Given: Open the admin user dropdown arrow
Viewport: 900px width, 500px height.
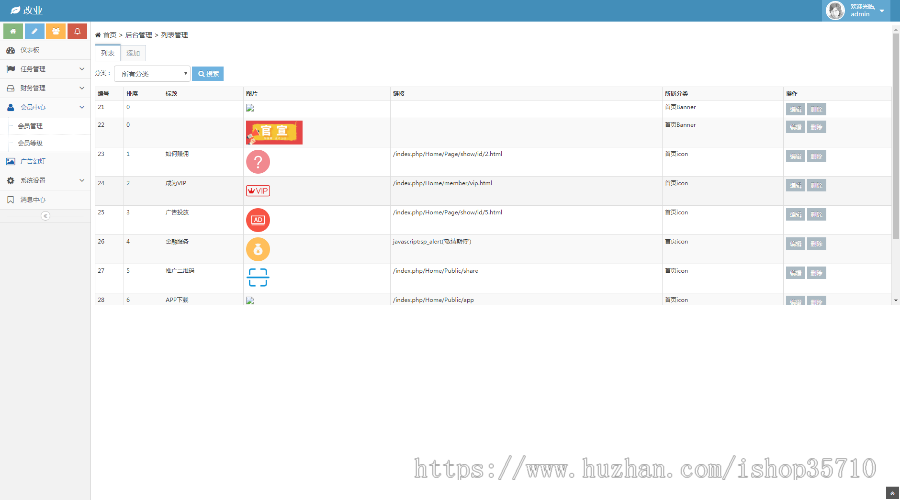Looking at the screenshot, I should click(882, 11).
